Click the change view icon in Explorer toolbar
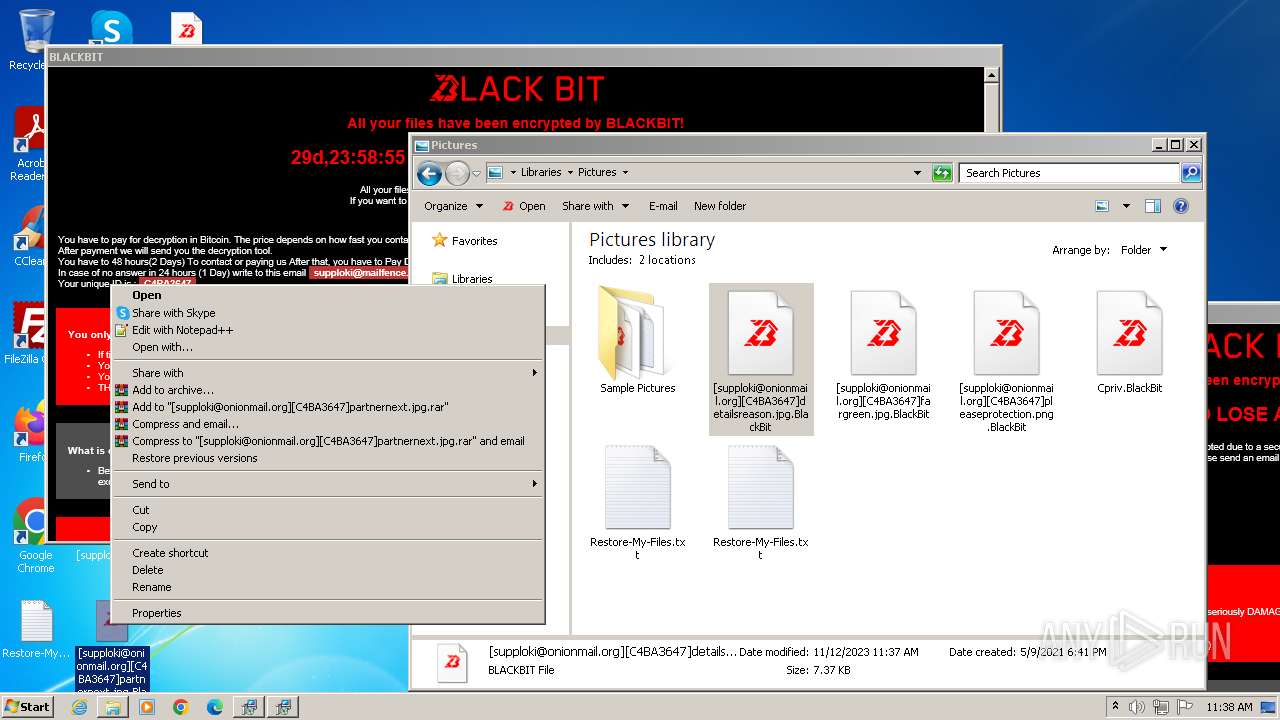The image size is (1280, 720). pos(1102,206)
